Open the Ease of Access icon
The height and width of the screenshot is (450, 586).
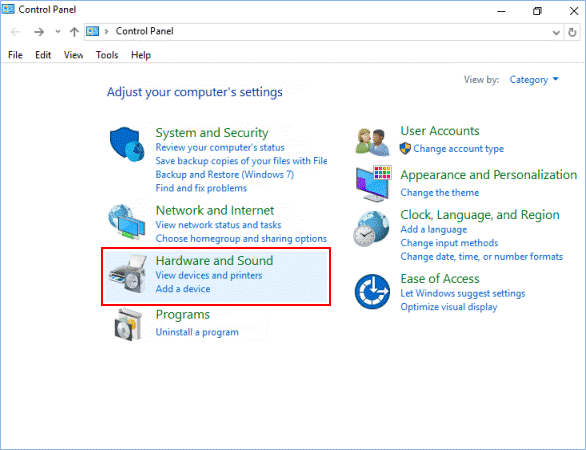click(x=372, y=292)
